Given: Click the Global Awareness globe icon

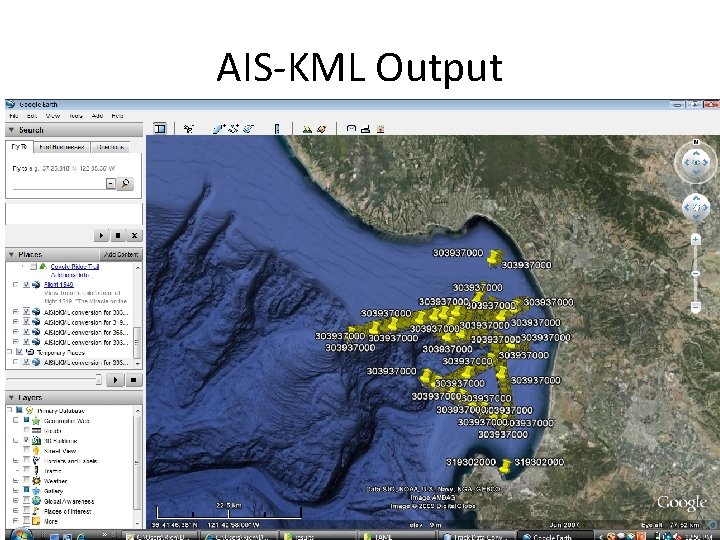Looking at the screenshot, I should (x=36, y=501).
